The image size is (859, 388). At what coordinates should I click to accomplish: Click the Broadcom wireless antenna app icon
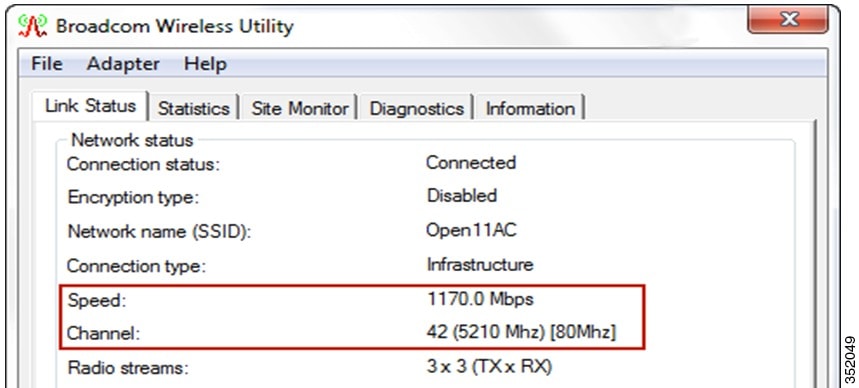point(32,26)
